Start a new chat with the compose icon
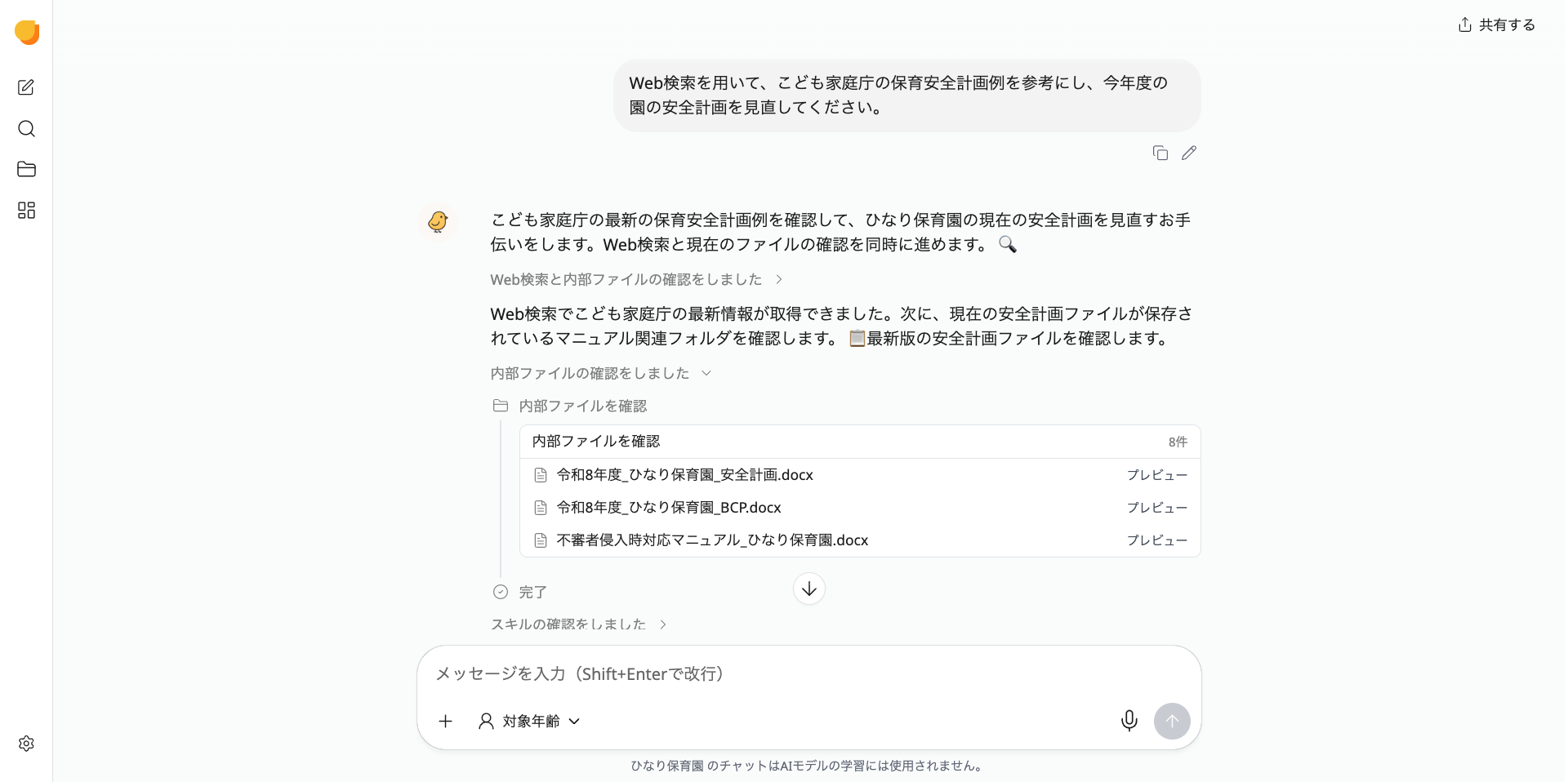The height and width of the screenshot is (782, 1568). pyautogui.click(x=26, y=87)
